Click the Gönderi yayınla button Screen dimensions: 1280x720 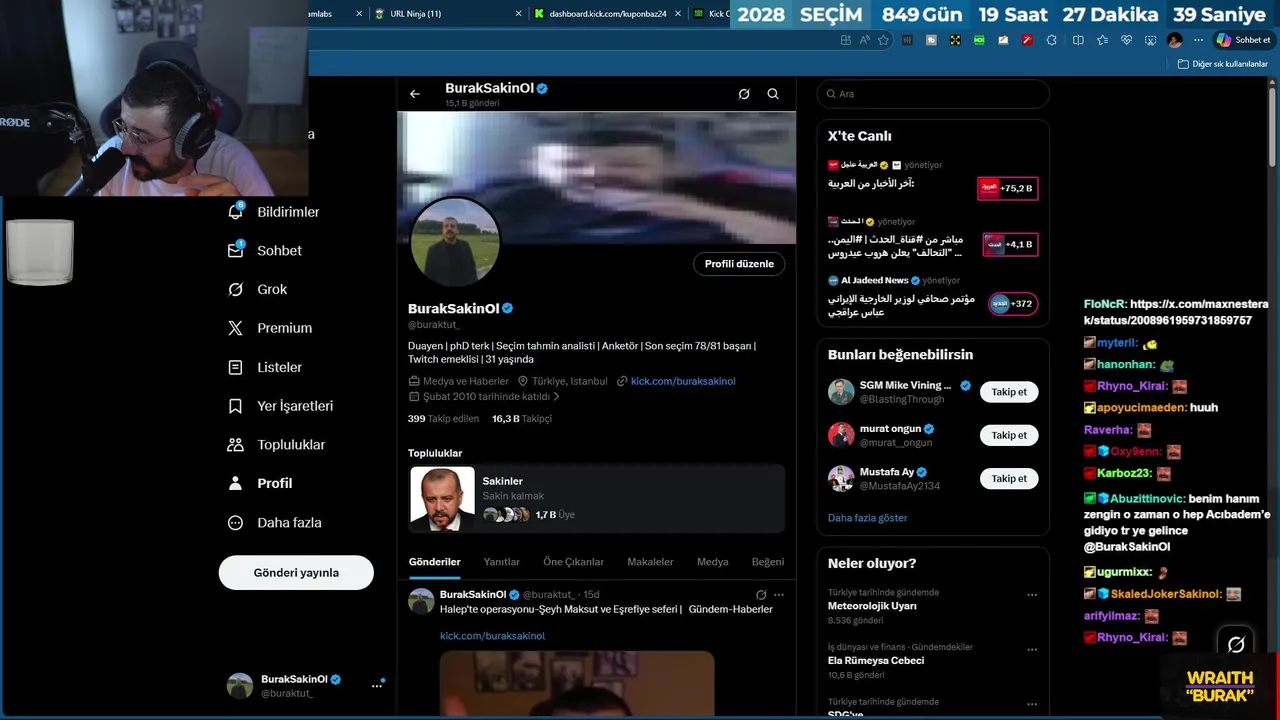[x=296, y=573]
